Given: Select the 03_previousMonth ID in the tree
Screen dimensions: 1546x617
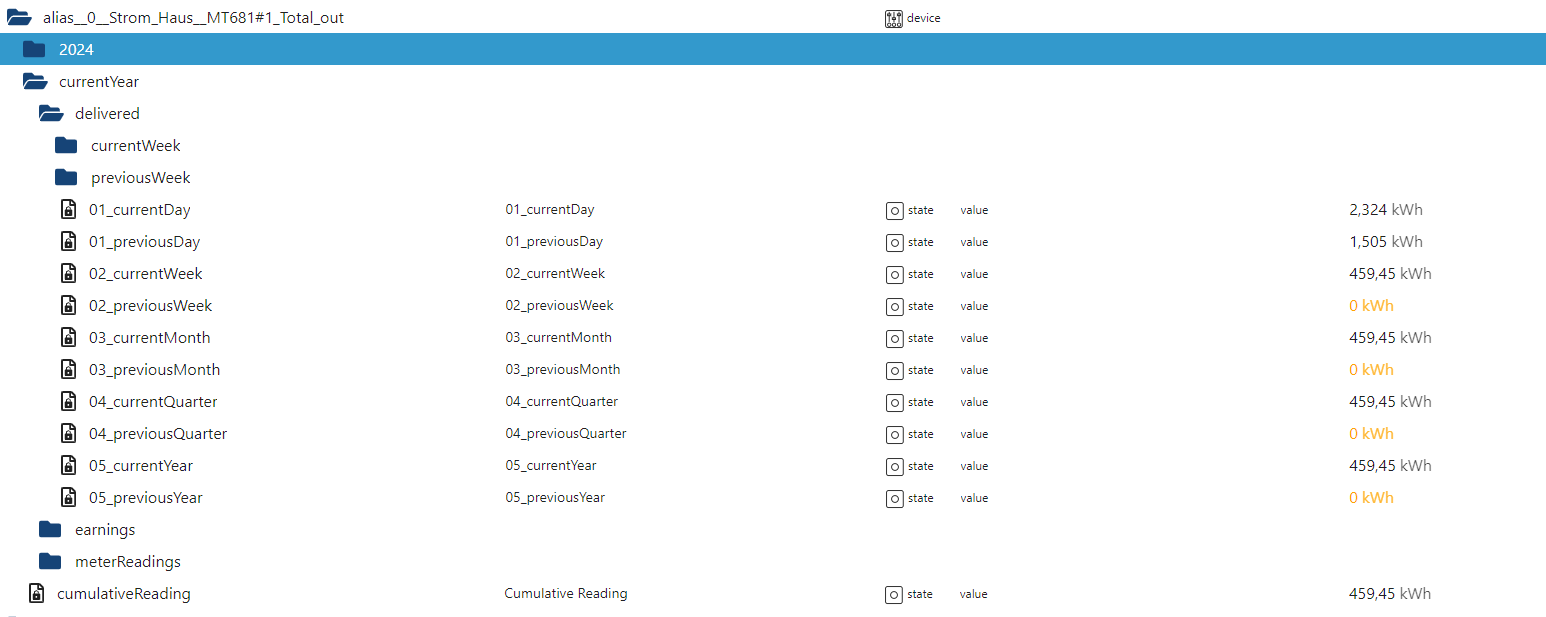Looking at the screenshot, I should click(x=155, y=370).
